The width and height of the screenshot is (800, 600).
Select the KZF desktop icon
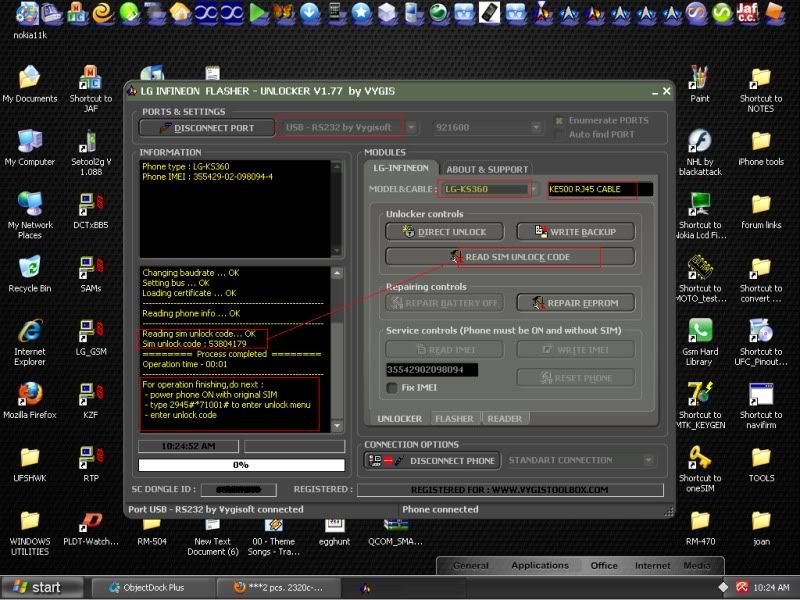click(90, 401)
